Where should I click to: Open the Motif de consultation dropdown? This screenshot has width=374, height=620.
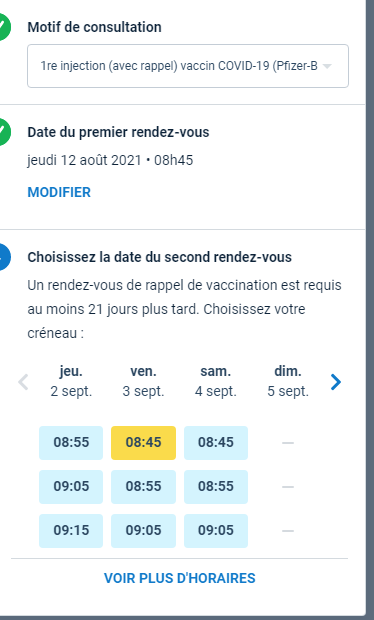pyautogui.click(x=188, y=66)
